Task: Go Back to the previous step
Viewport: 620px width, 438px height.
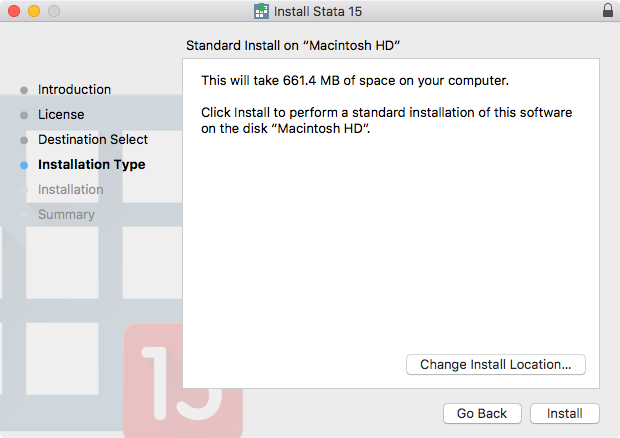Action: 482,413
